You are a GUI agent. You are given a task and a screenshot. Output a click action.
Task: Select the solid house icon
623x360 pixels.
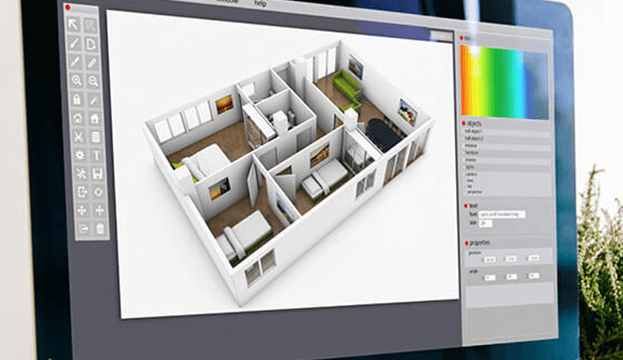click(x=95, y=118)
